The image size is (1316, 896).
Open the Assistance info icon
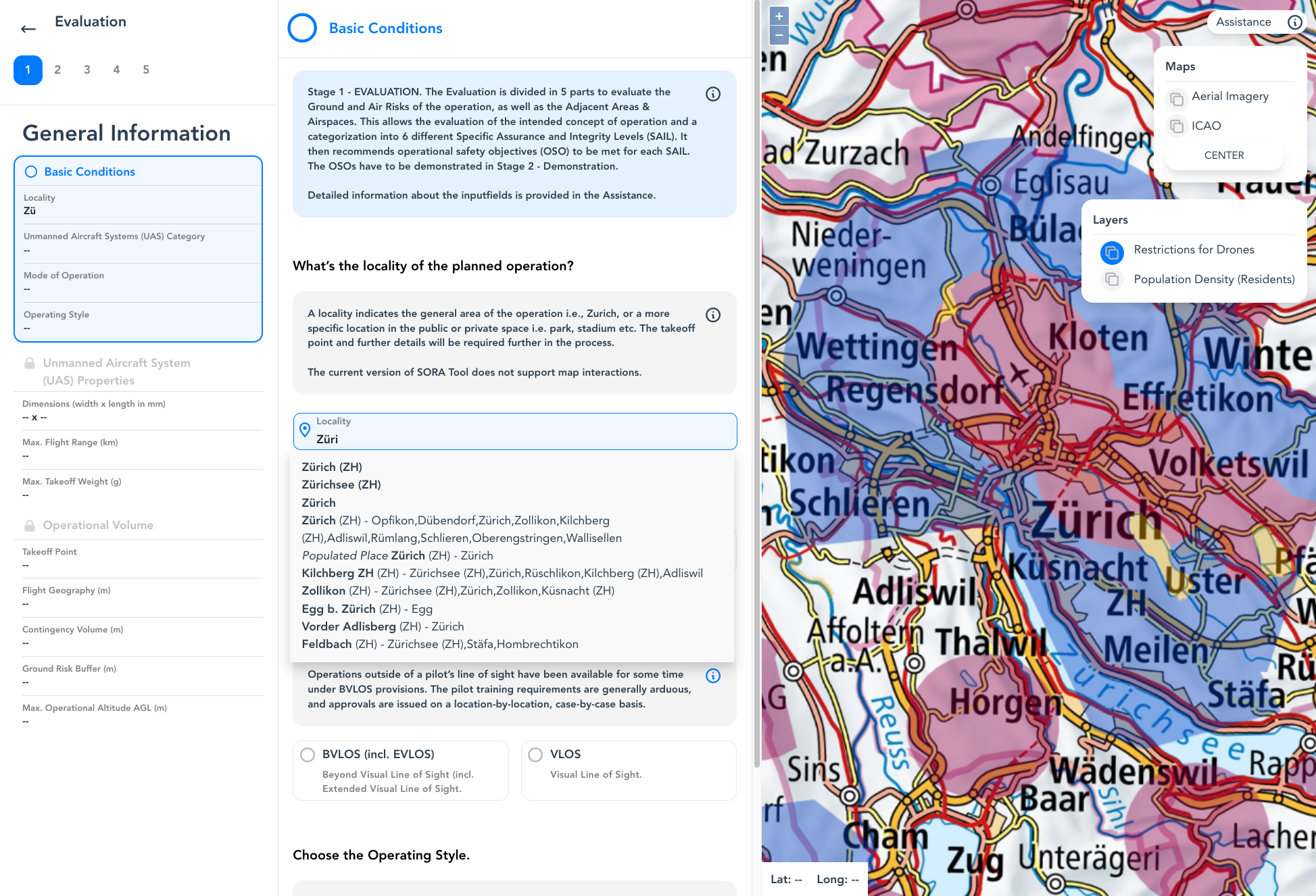1294,22
